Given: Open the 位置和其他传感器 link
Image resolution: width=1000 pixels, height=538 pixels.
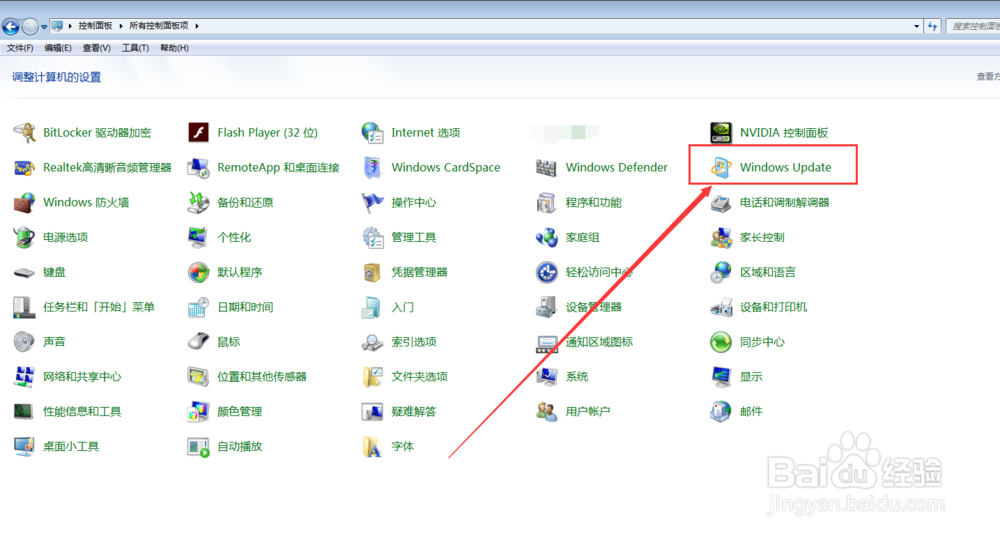Looking at the screenshot, I should (x=261, y=377).
